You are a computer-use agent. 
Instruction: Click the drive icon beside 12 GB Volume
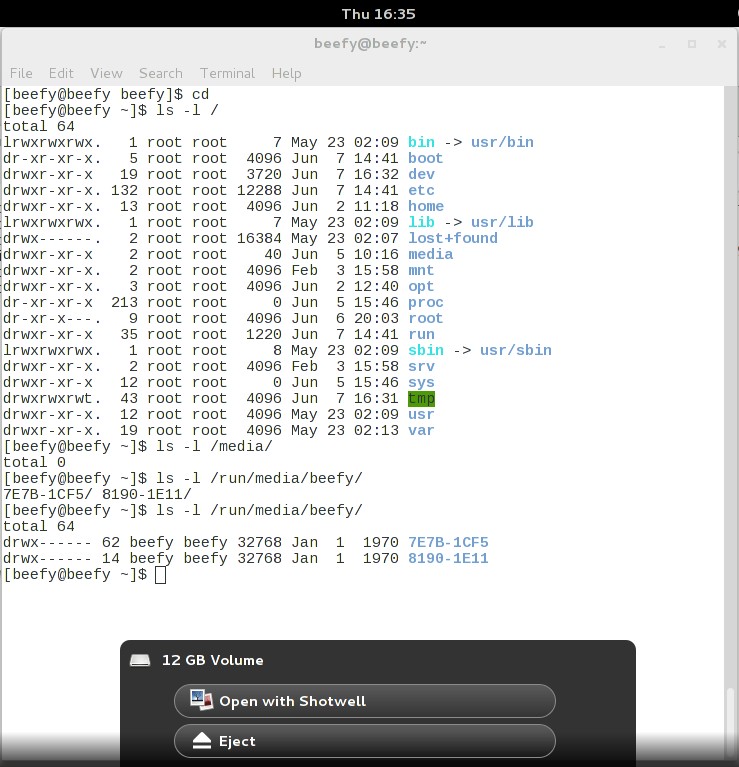click(x=141, y=660)
